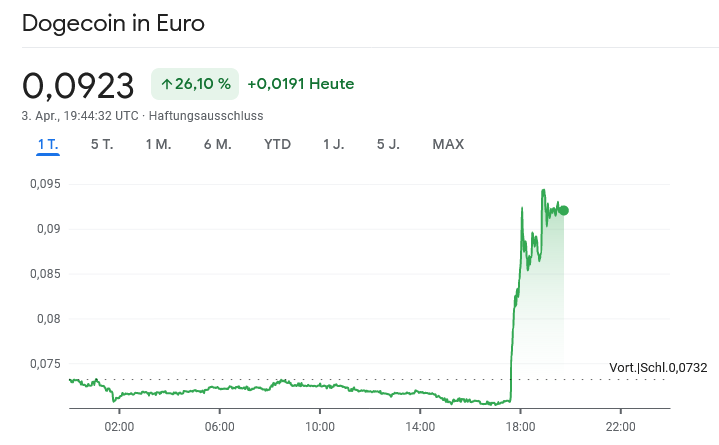Image resolution: width=719 pixels, height=445 pixels.
Task: Show the 6 M. chart range
Action: point(217,144)
